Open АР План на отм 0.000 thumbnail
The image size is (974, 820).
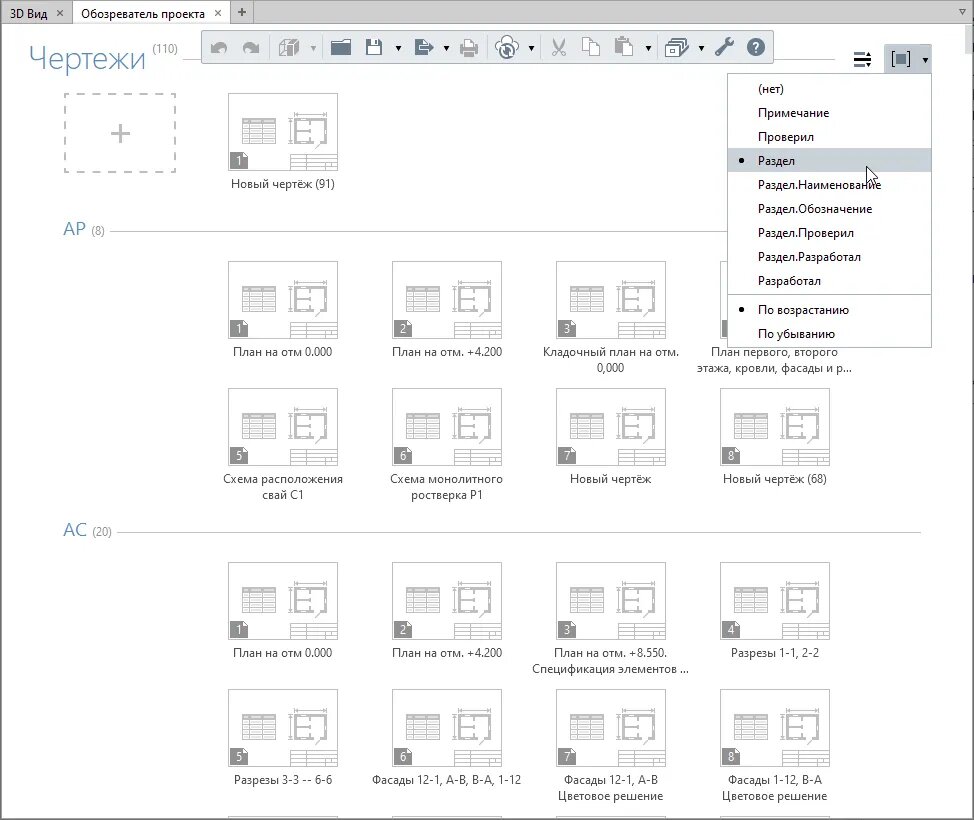tap(283, 300)
